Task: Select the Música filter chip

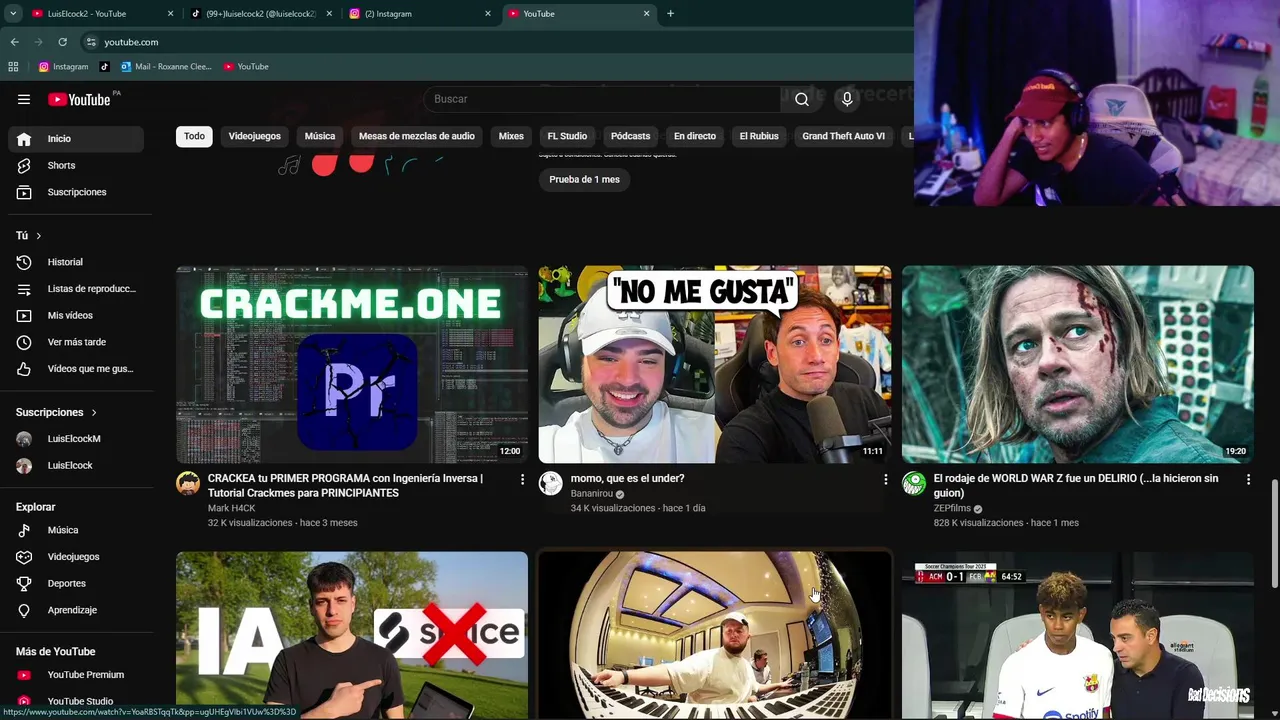Action: (x=320, y=136)
